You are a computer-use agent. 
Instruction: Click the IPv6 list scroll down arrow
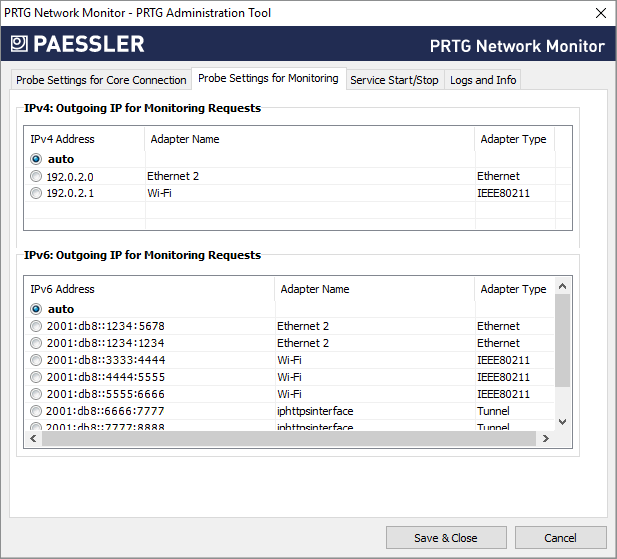pos(562,422)
